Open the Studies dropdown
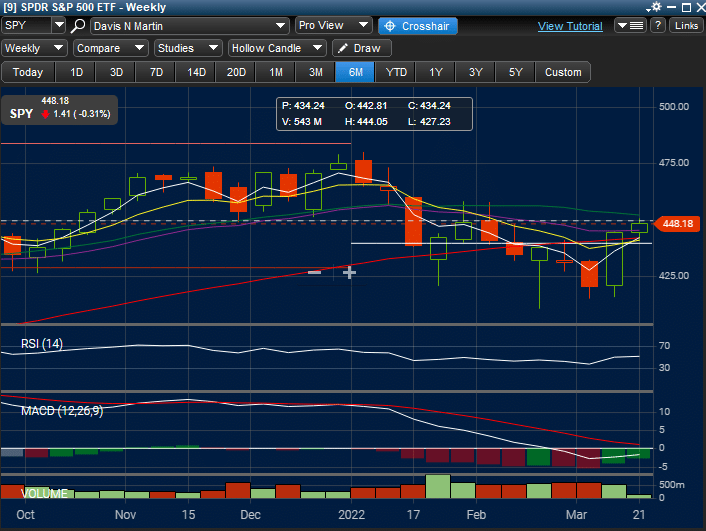The image size is (706, 531). pos(188,48)
